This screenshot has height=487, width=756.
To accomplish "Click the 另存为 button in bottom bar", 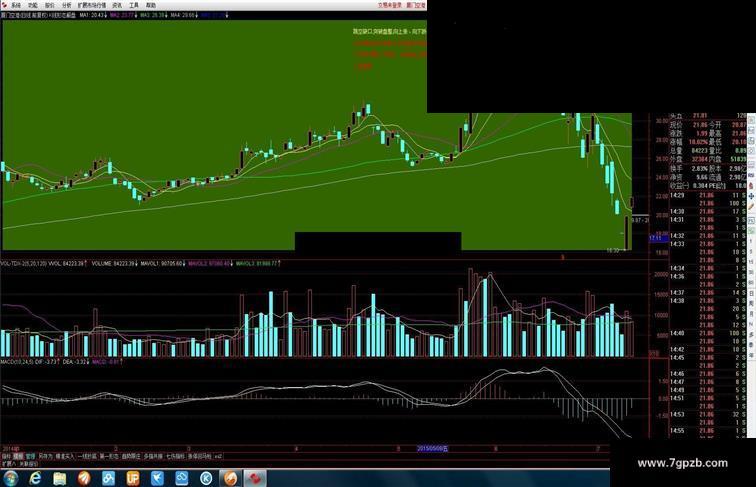I will [x=45, y=456].
